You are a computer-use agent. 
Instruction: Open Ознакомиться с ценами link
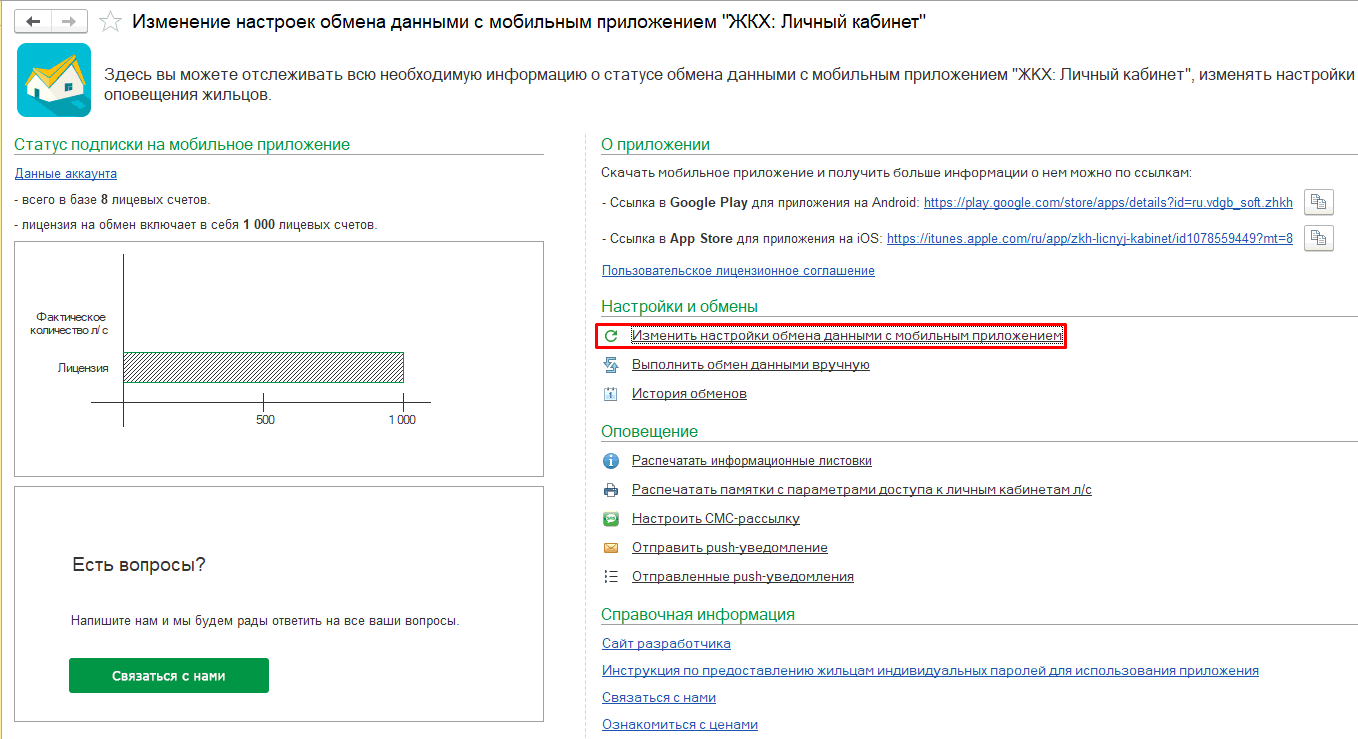[x=680, y=725]
